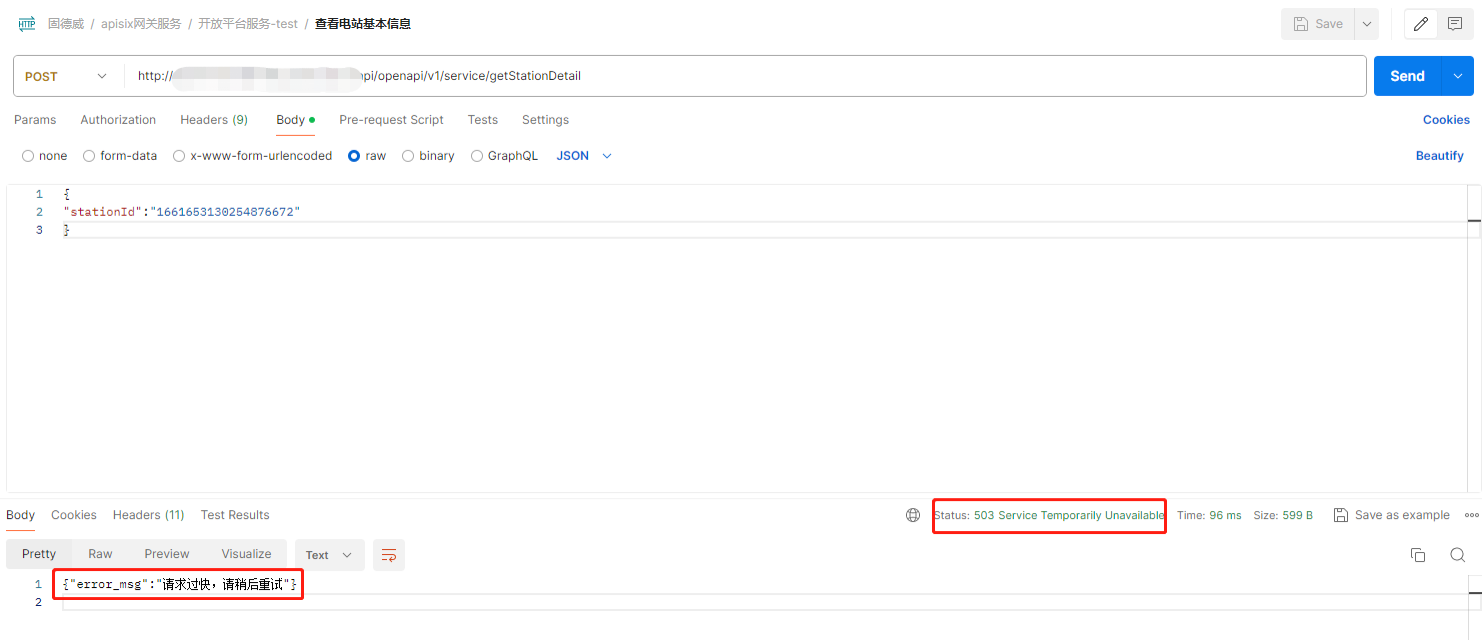This screenshot has width=1482, height=640.
Task: Copy response with the copy icon
Action: click(x=1417, y=555)
